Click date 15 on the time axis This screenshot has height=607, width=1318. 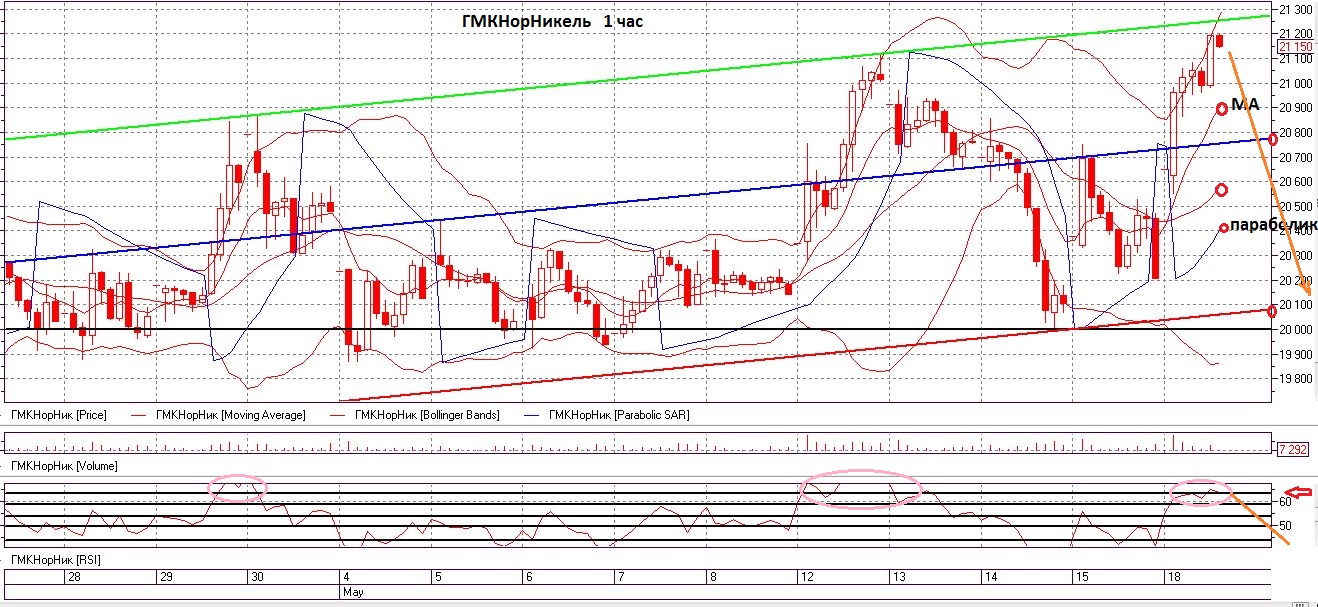(x=1081, y=578)
